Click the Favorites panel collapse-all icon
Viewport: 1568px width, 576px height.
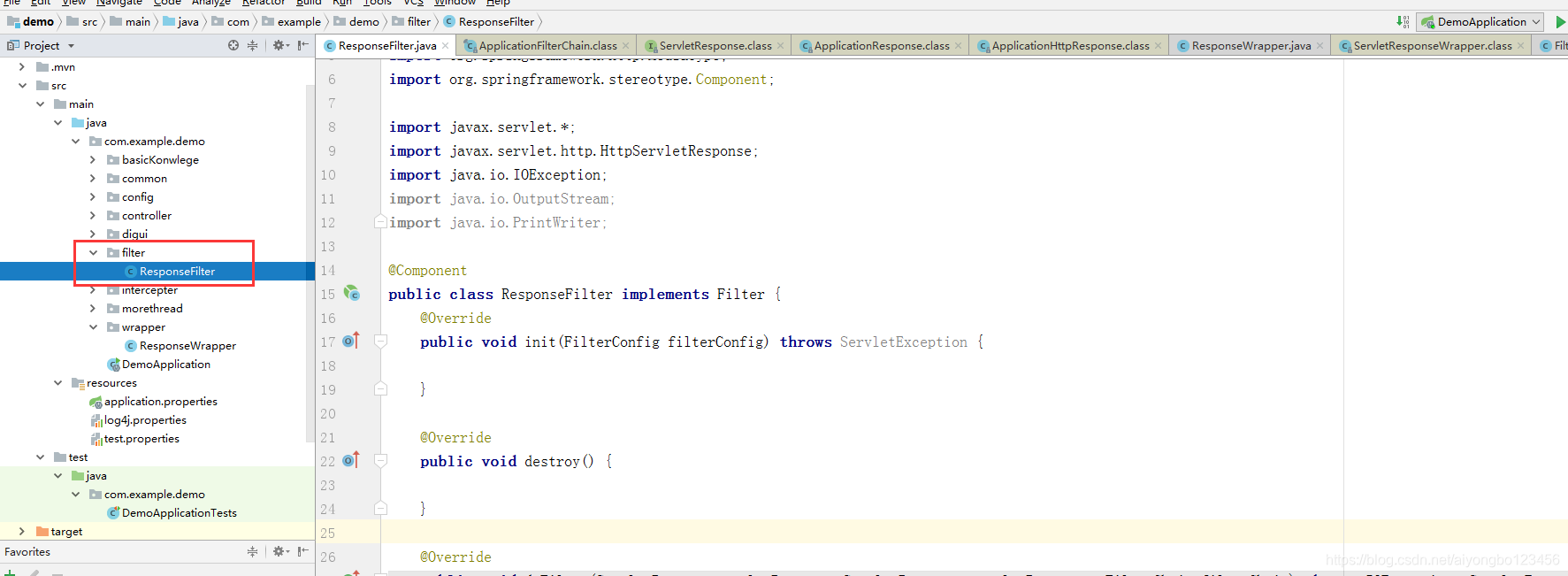point(253,551)
